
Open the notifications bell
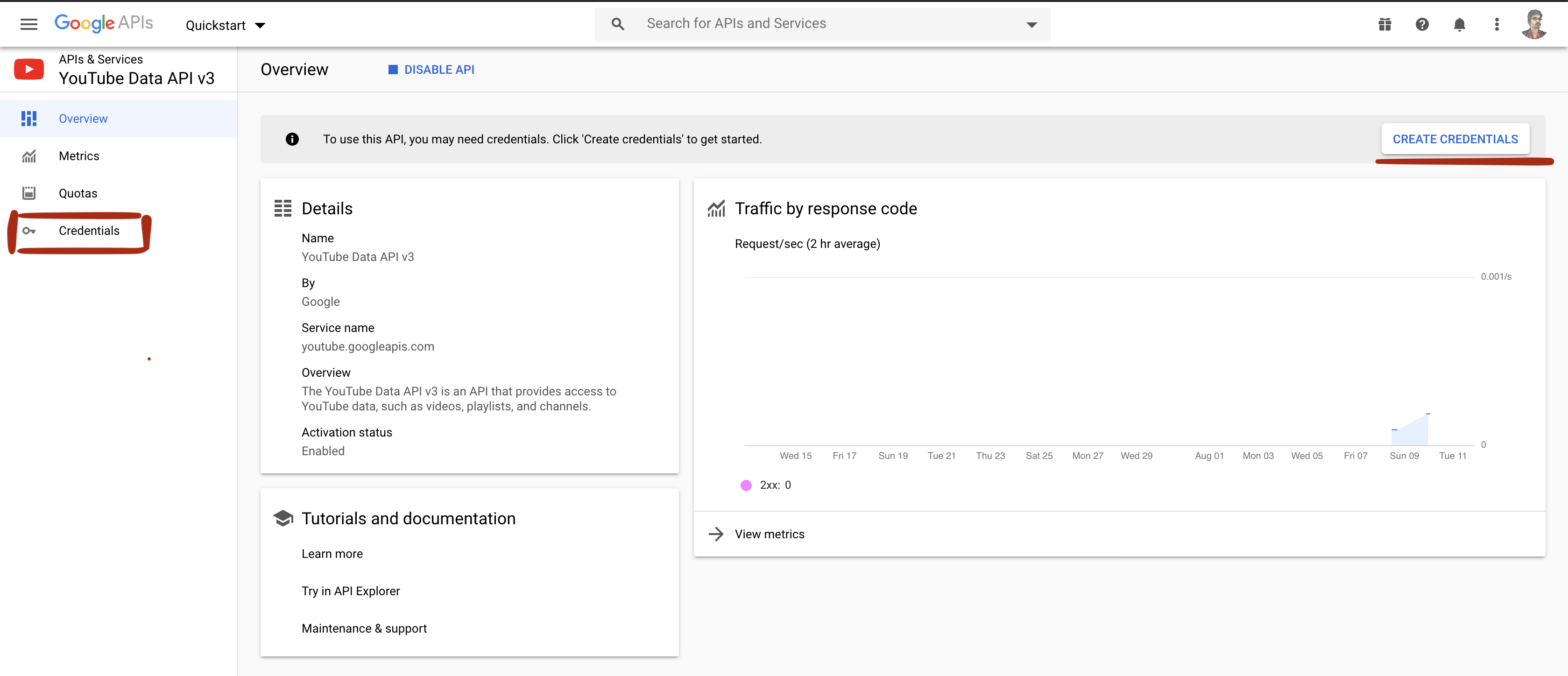[x=1459, y=24]
